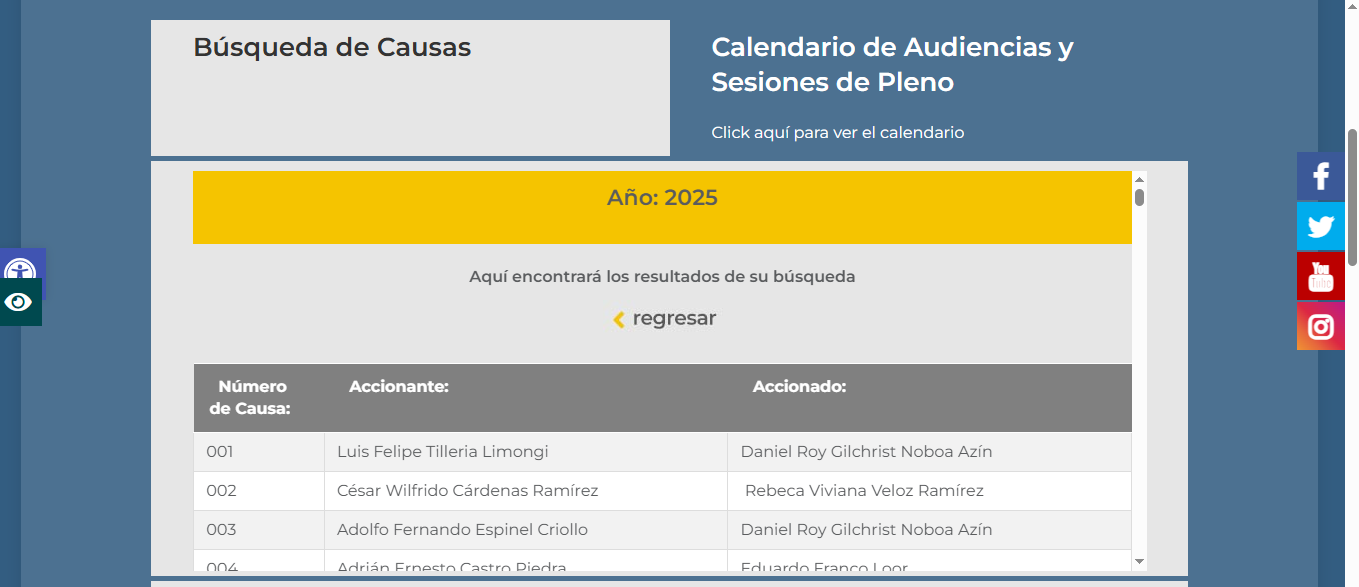
Task: Open the Instagram profile icon
Action: [x=1321, y=326]
